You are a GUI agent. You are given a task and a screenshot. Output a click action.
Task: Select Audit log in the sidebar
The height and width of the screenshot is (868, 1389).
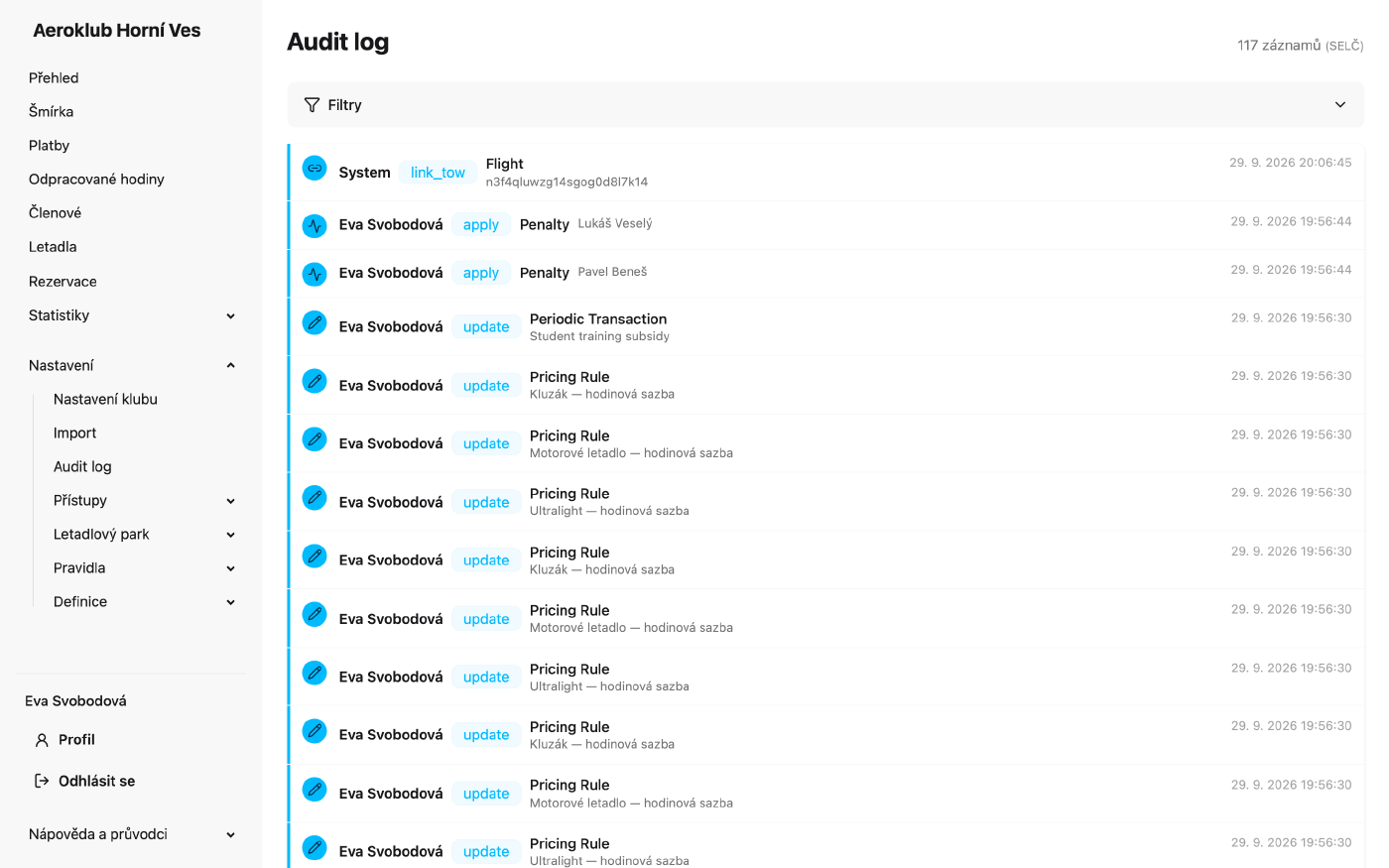coord(82,466)
